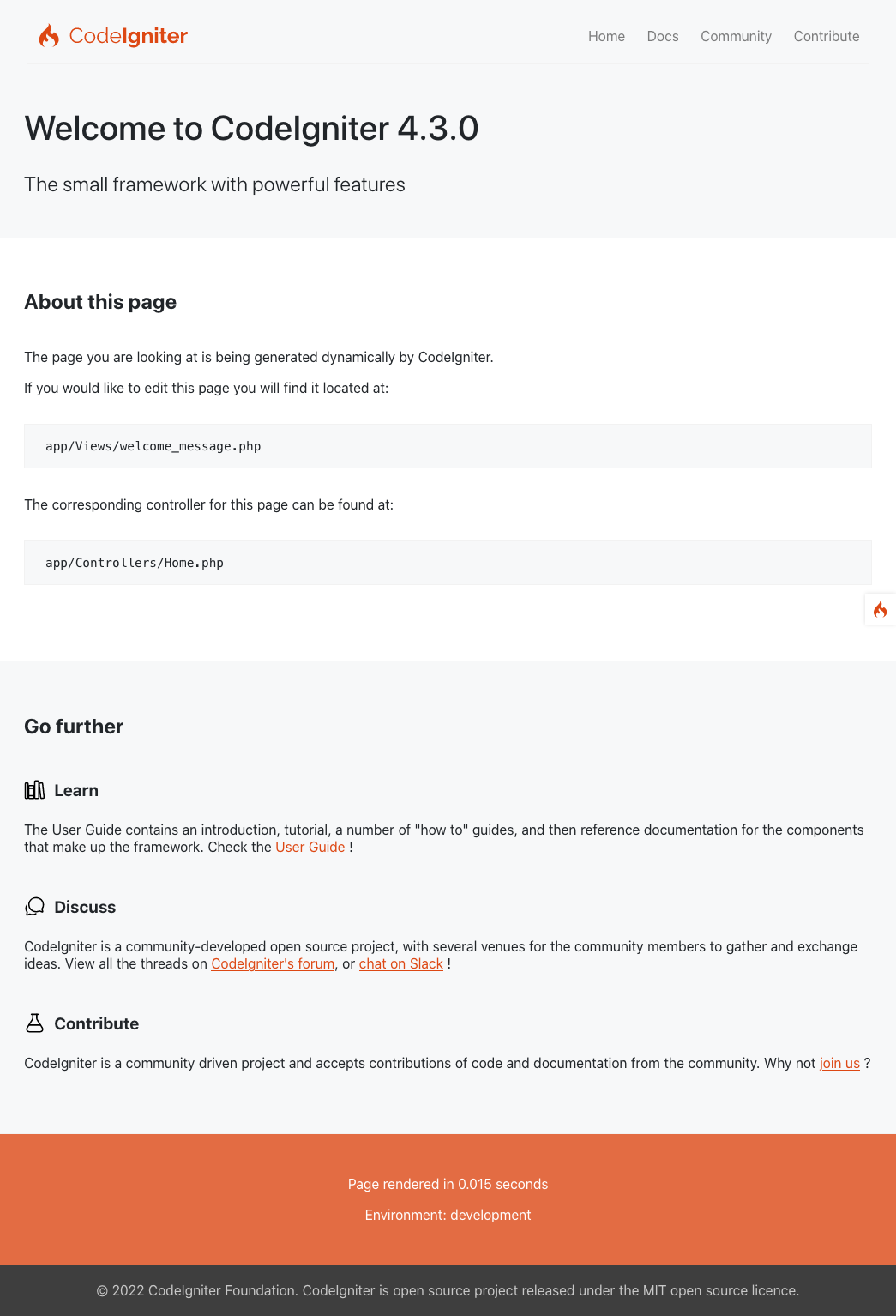896x1316 pixels.
Task: Select the books icon beside Learn
Action: coord(34,789)
